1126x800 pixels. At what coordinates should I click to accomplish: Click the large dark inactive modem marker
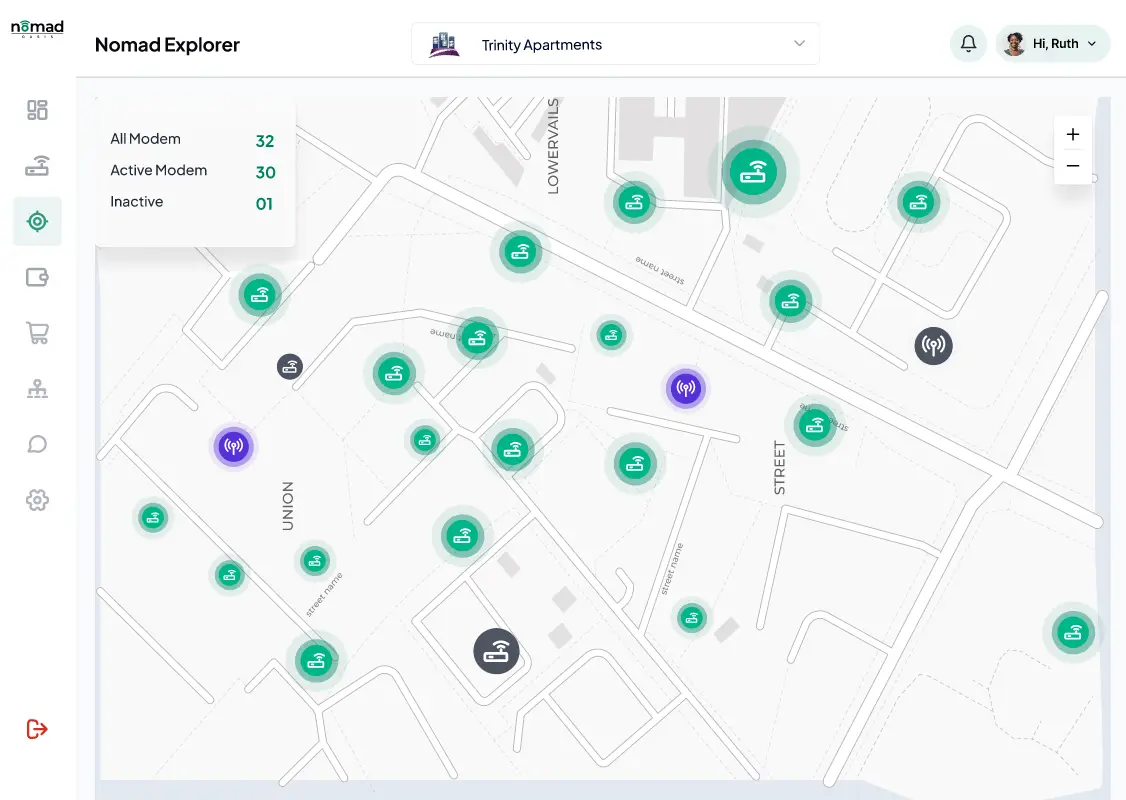click(x=496, y=651)
